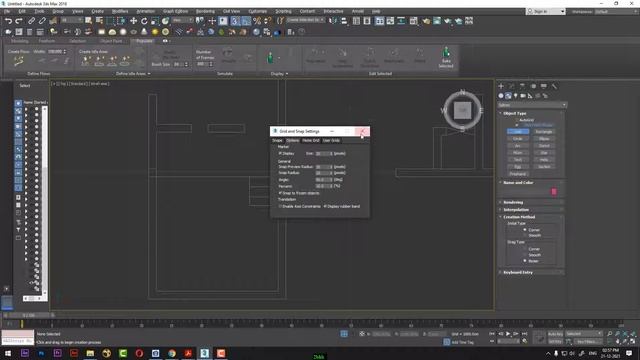This screenshot has height=360, width=640.
Task: Select the Lights category icon in command panel
Action: (x=516, y=96)
